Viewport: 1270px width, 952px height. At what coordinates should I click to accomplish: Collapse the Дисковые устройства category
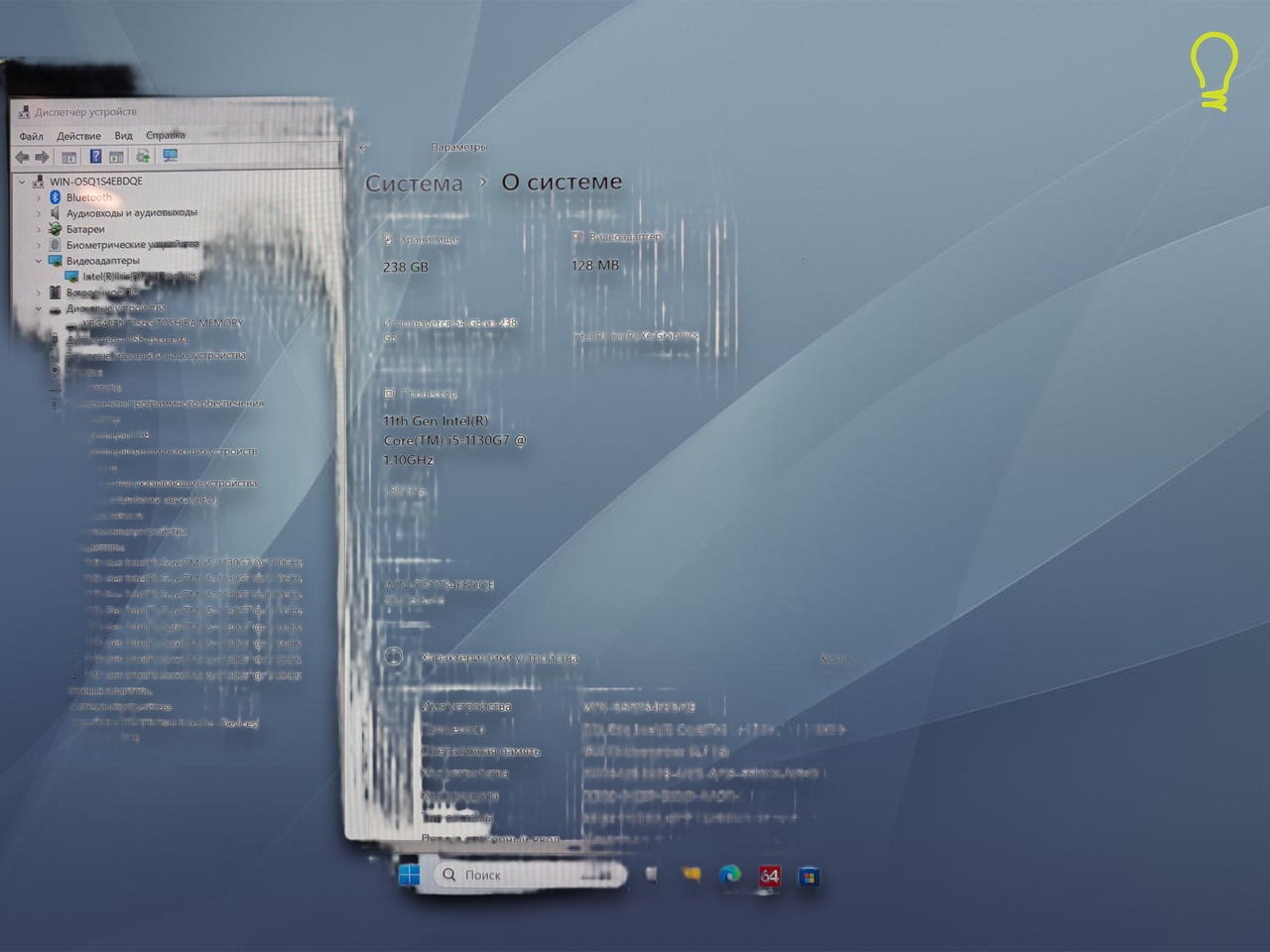(x=39, y=308)
